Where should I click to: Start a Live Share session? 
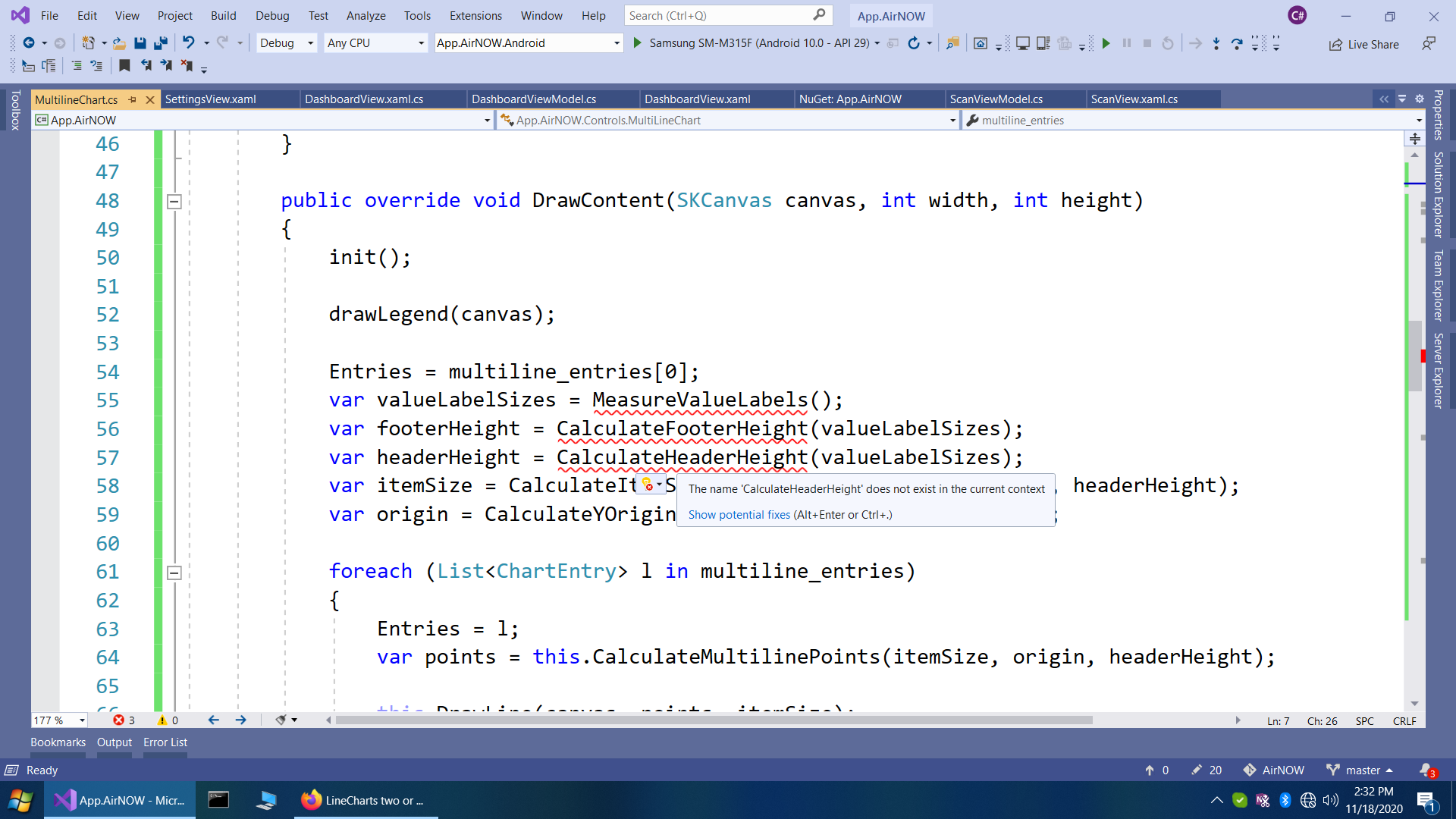point(1365,44)
